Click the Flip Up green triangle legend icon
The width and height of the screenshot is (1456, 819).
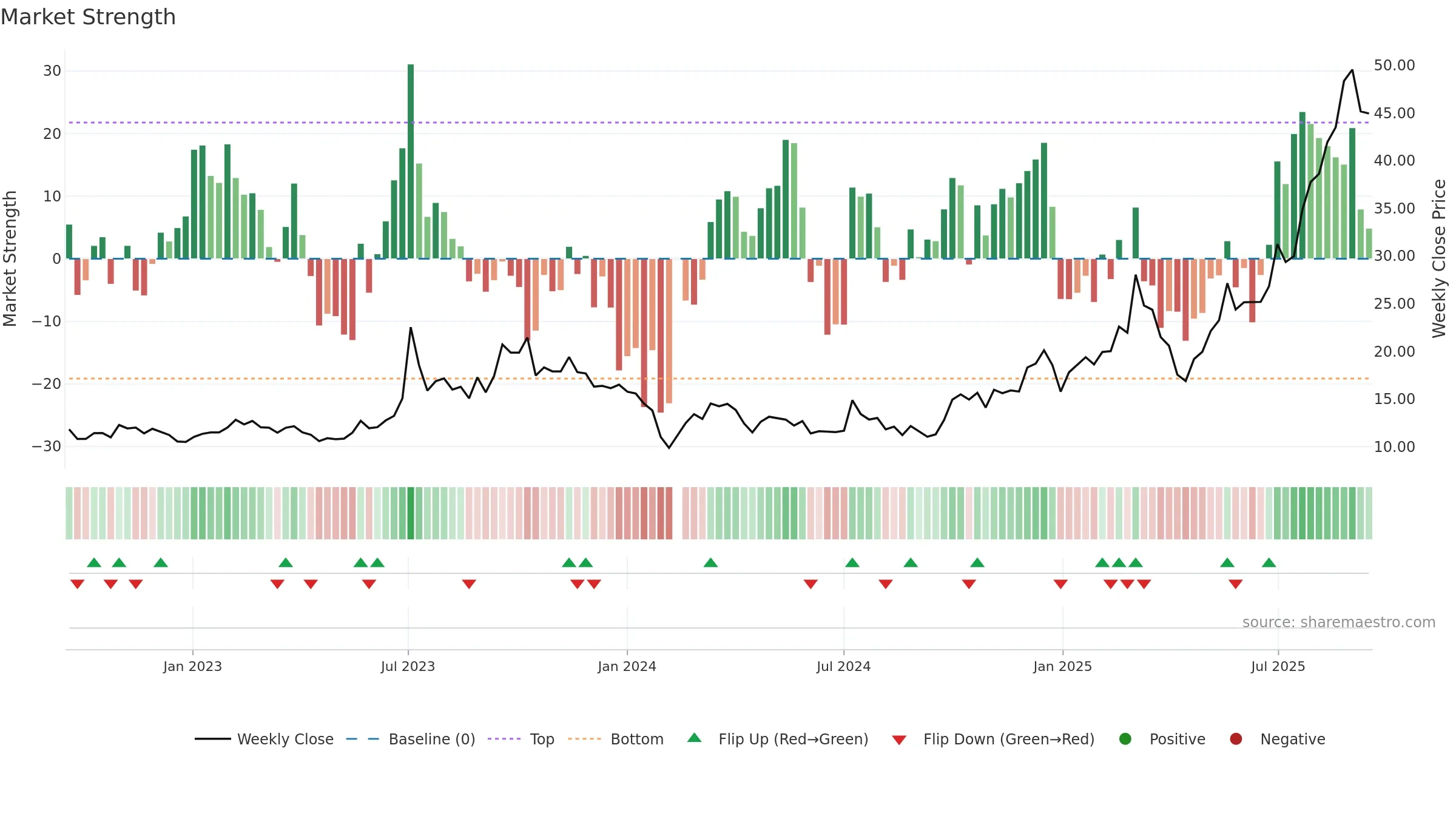(x=695, y=738)
